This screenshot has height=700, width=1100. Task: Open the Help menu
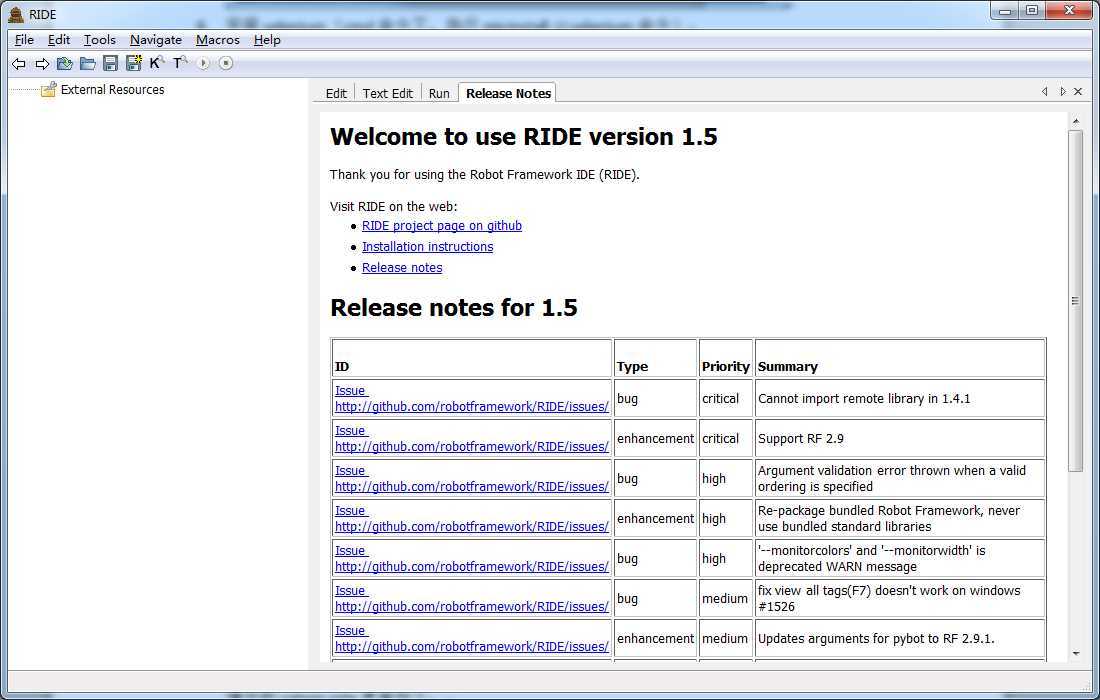pos(267,40)
